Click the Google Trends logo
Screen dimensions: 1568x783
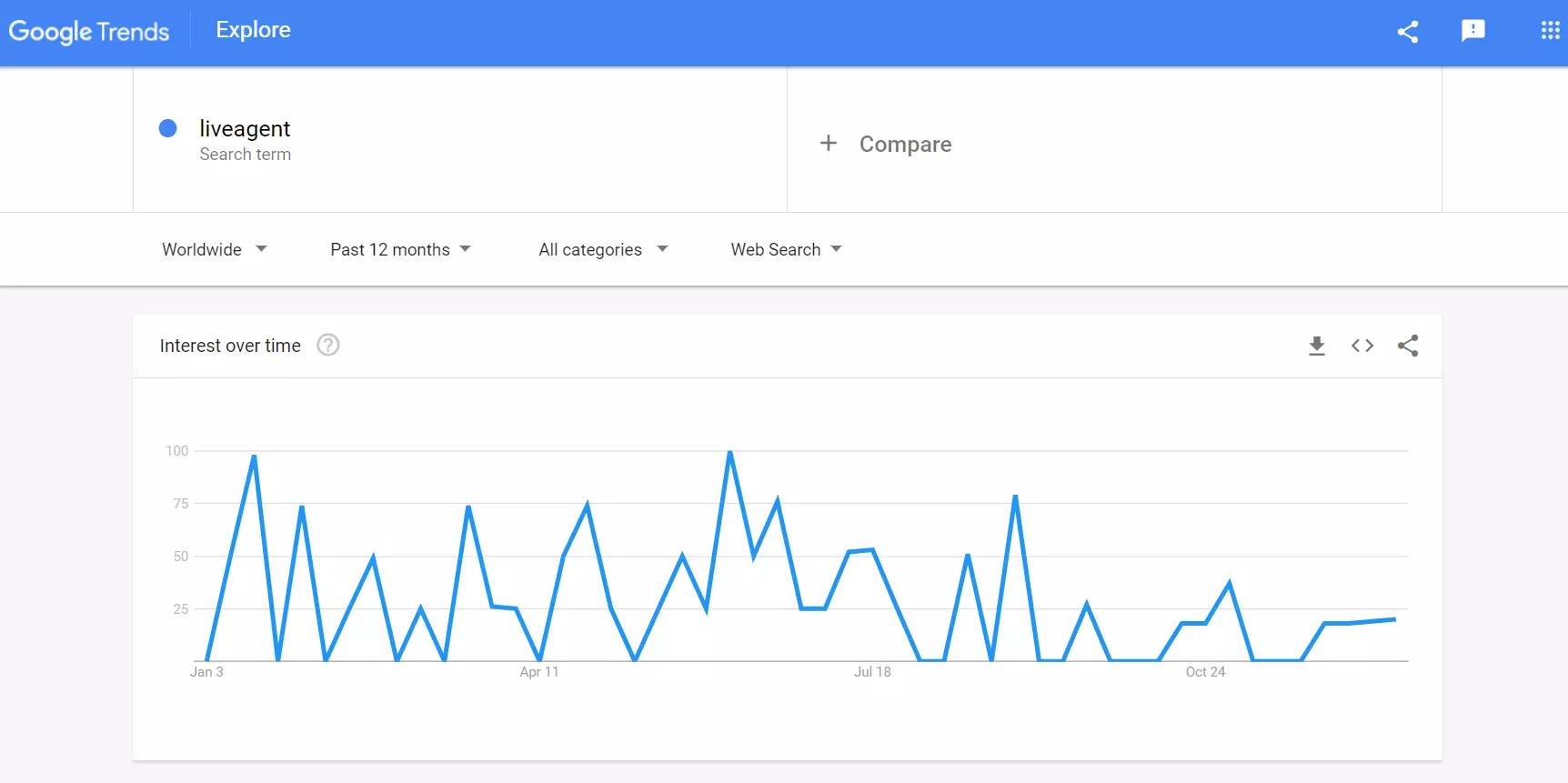pyautogui.click(x=89, y=31)
